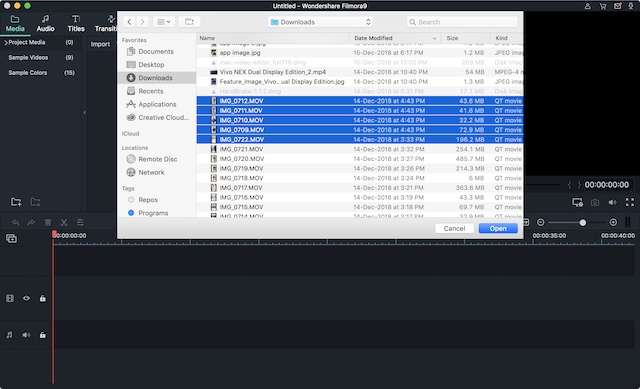Click the zoom in plus icon
This screenshot has height=389, width=640.
613,222
